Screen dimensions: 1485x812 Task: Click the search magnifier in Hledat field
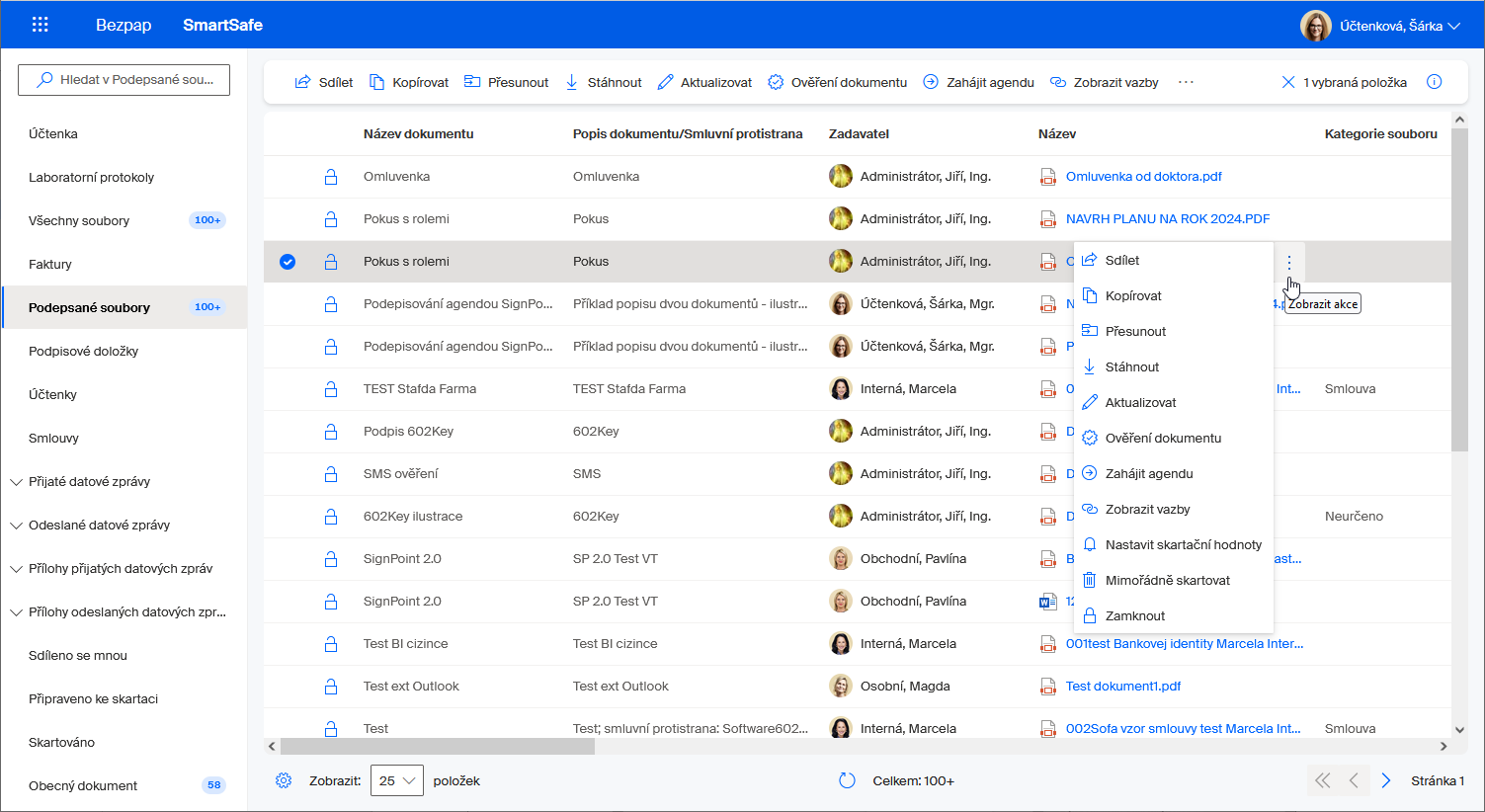(44, 80)
